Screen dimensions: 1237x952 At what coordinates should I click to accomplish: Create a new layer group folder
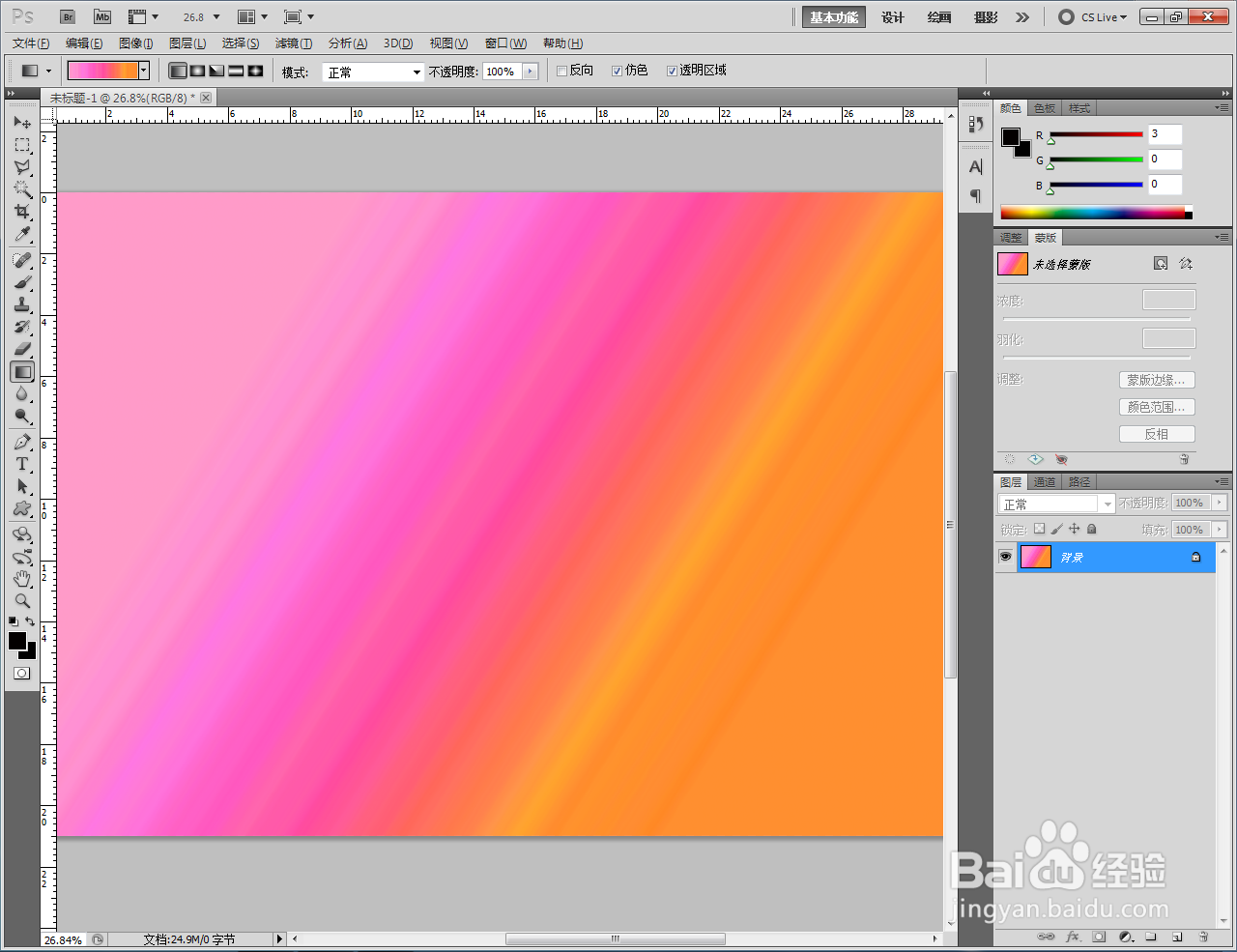[1151, 937]
